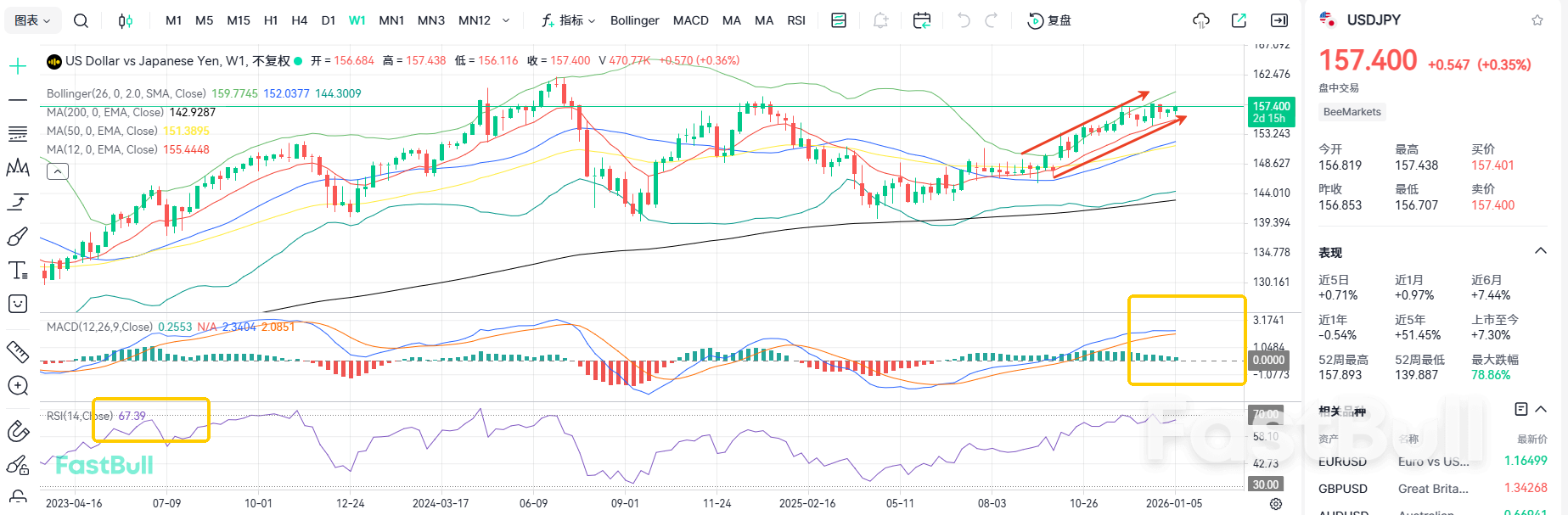
Task: Click the 复盘 replay button
Action: (x=1049, y=20)
